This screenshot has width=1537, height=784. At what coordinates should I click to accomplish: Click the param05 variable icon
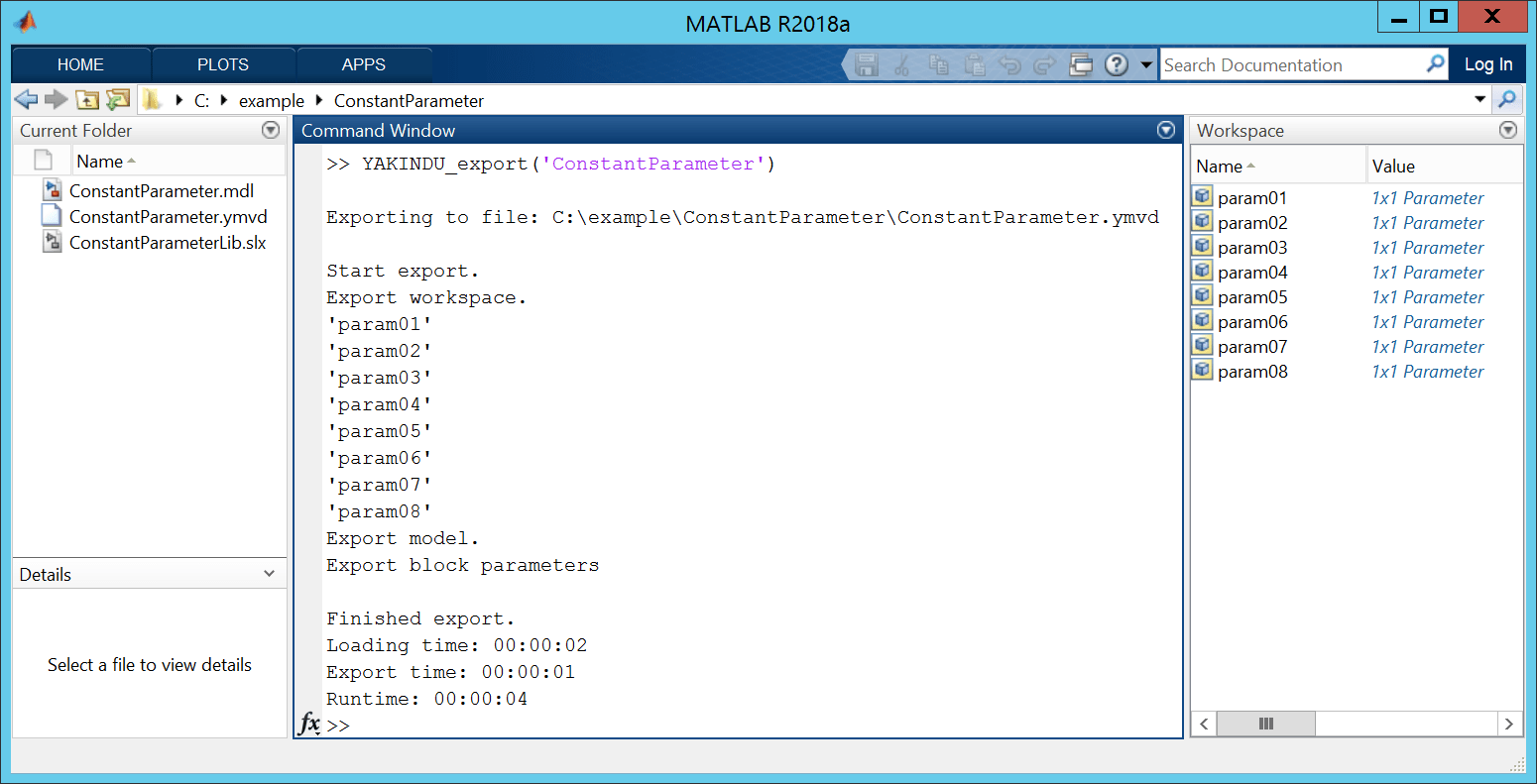point(1203,295)
